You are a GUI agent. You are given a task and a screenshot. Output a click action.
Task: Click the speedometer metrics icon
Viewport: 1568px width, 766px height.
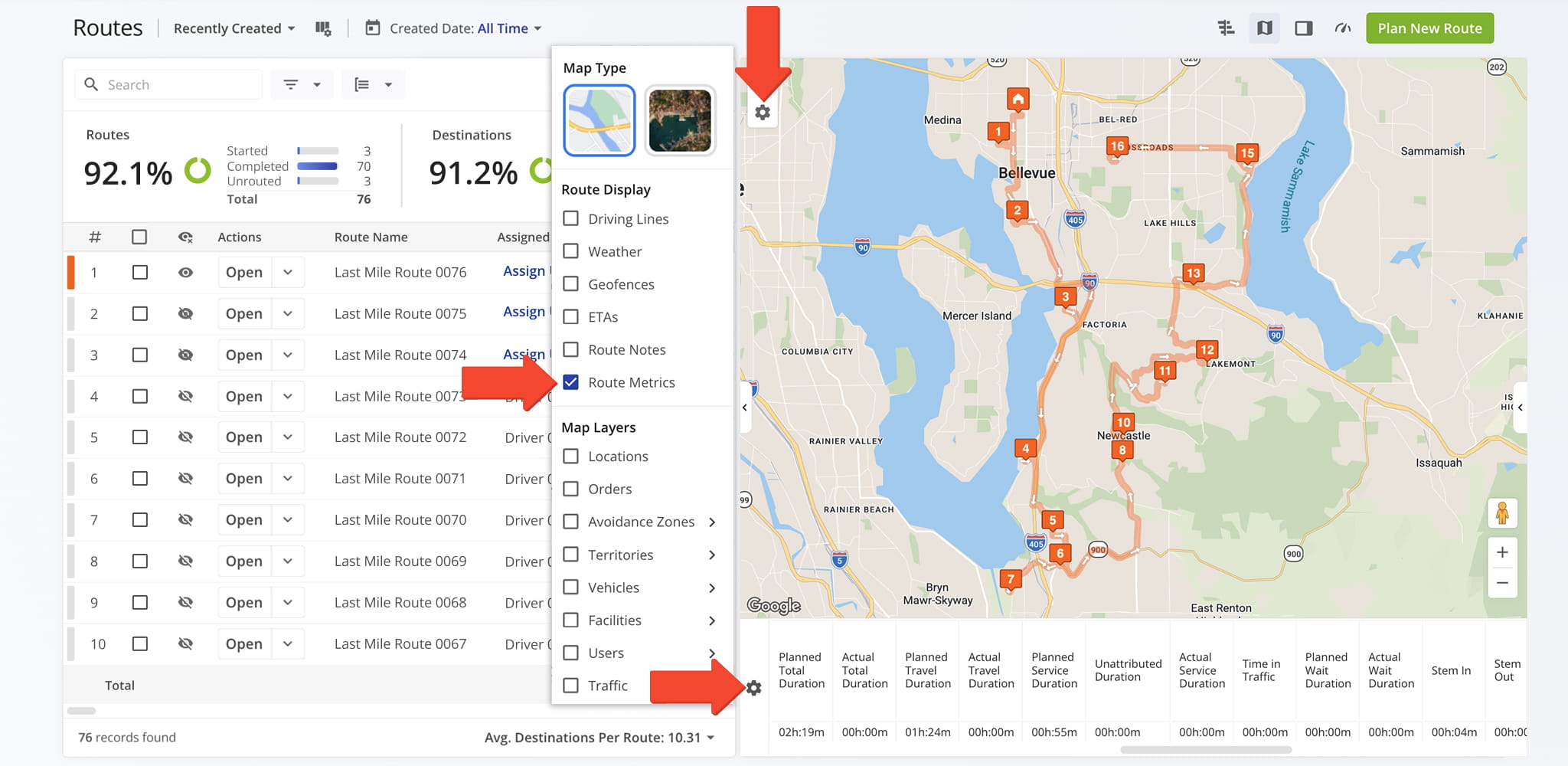(1342, 28)
